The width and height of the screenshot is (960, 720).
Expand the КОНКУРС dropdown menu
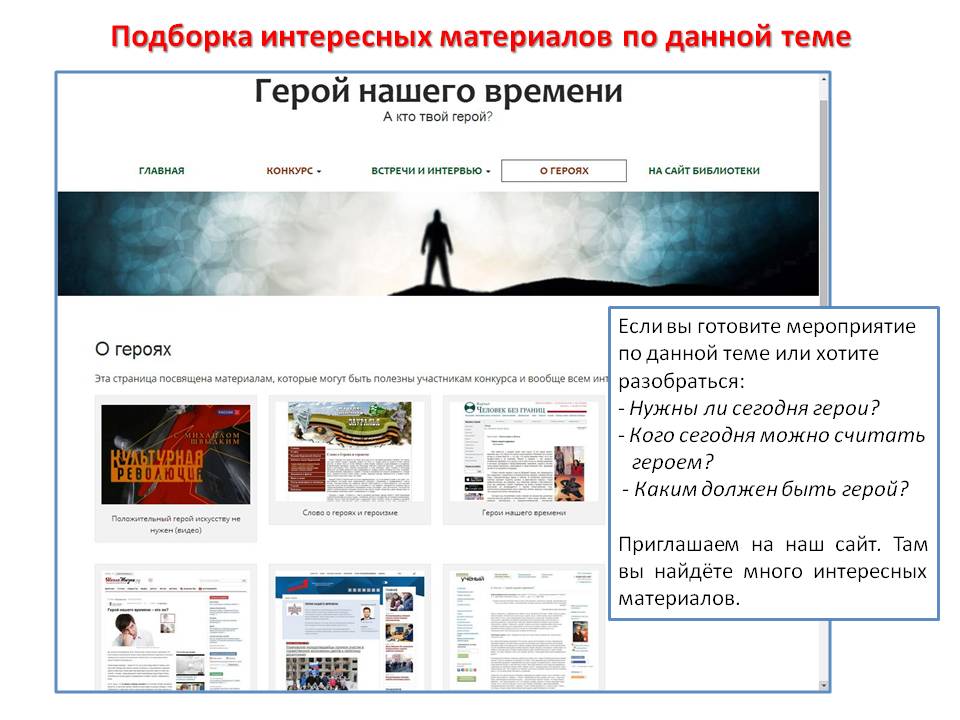tap(293, 171)
